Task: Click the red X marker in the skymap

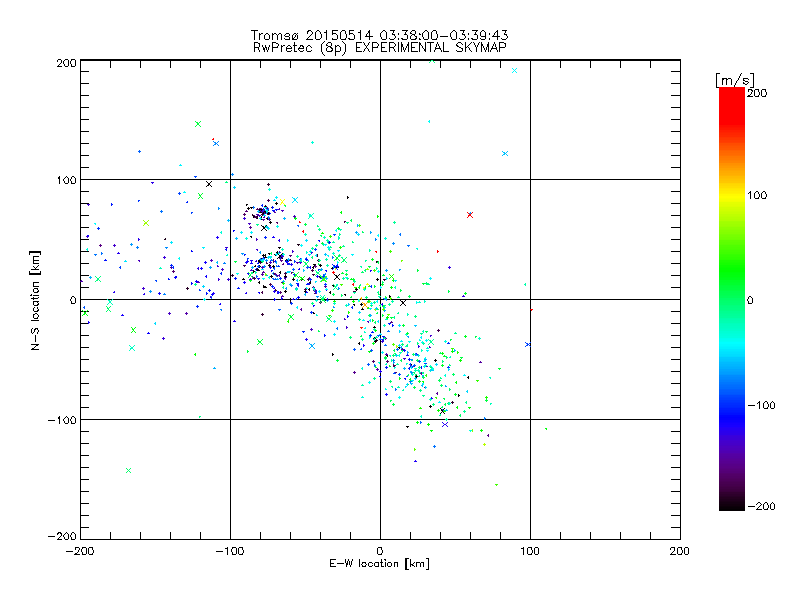Action: 470,215
